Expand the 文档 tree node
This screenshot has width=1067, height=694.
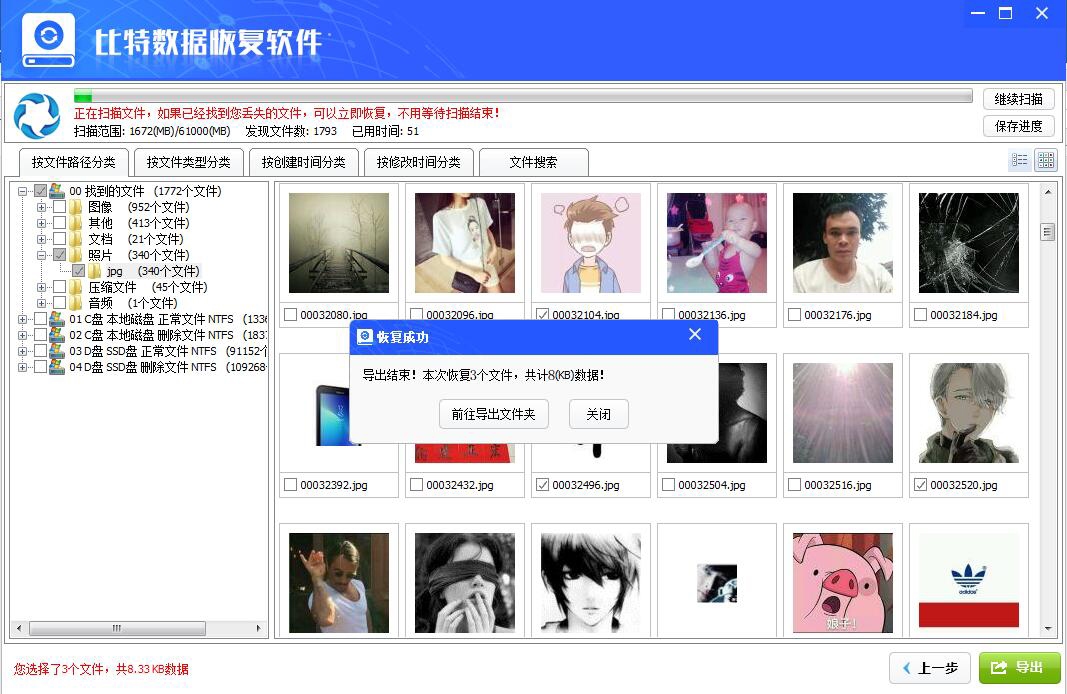click(42, 239)
